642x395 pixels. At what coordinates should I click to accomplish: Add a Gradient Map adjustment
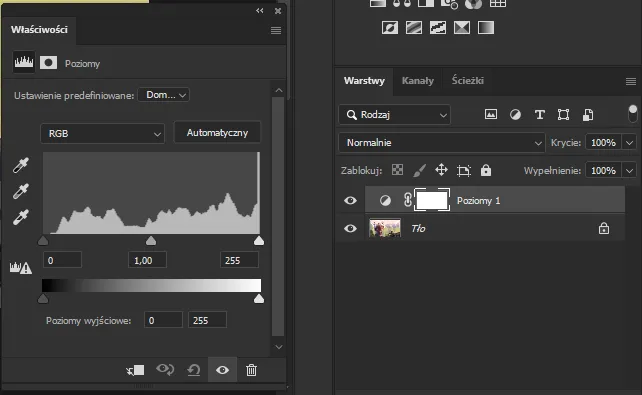(486, 28)
